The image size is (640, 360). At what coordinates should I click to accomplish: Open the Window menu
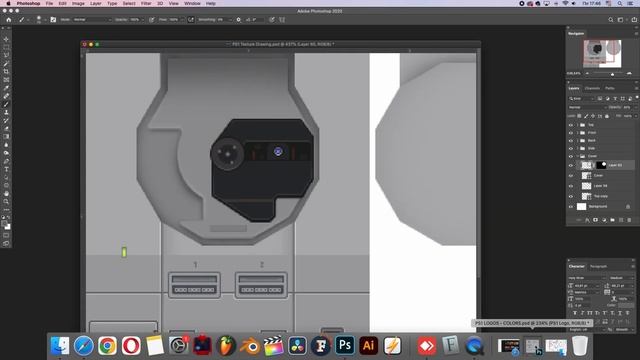click(192, 3)
